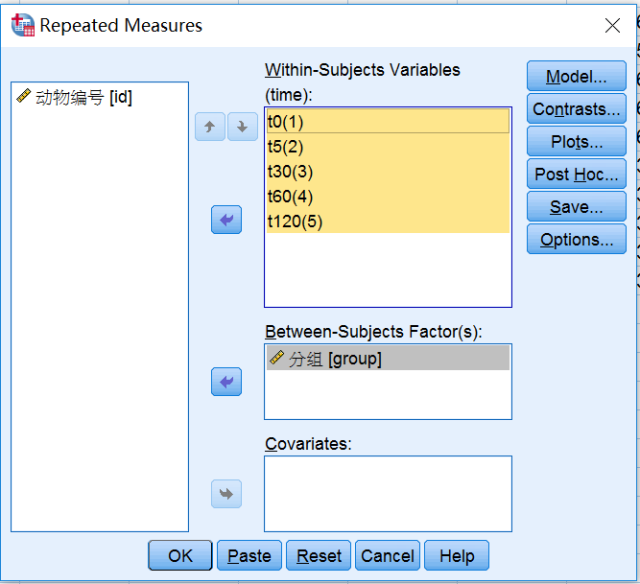
Task: Click the arrow button beside Covariates
Action: pyautogui.click(x=227, y=494)
